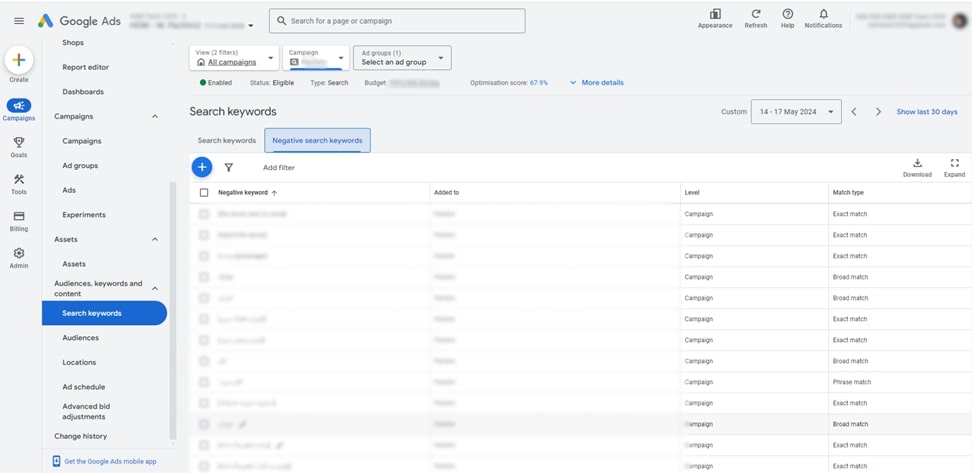
Task: Open Shops in sidebar
Action: click(73, 43)
